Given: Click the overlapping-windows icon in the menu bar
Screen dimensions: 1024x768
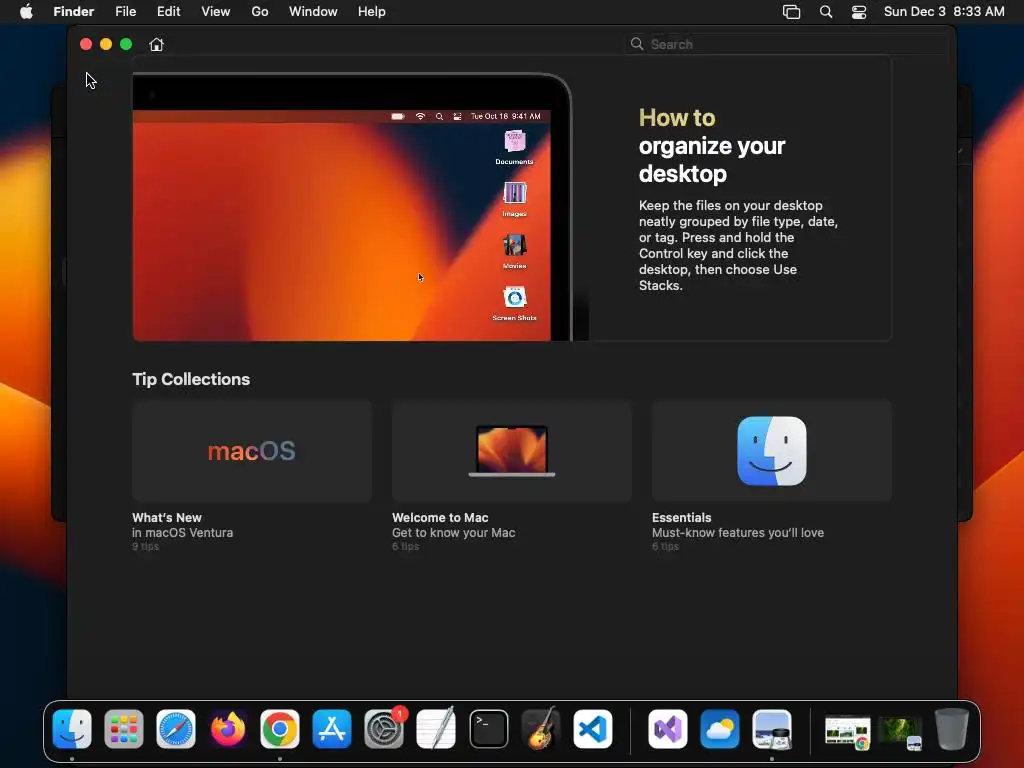Looking at the screenshot, I should click(791, 12).
